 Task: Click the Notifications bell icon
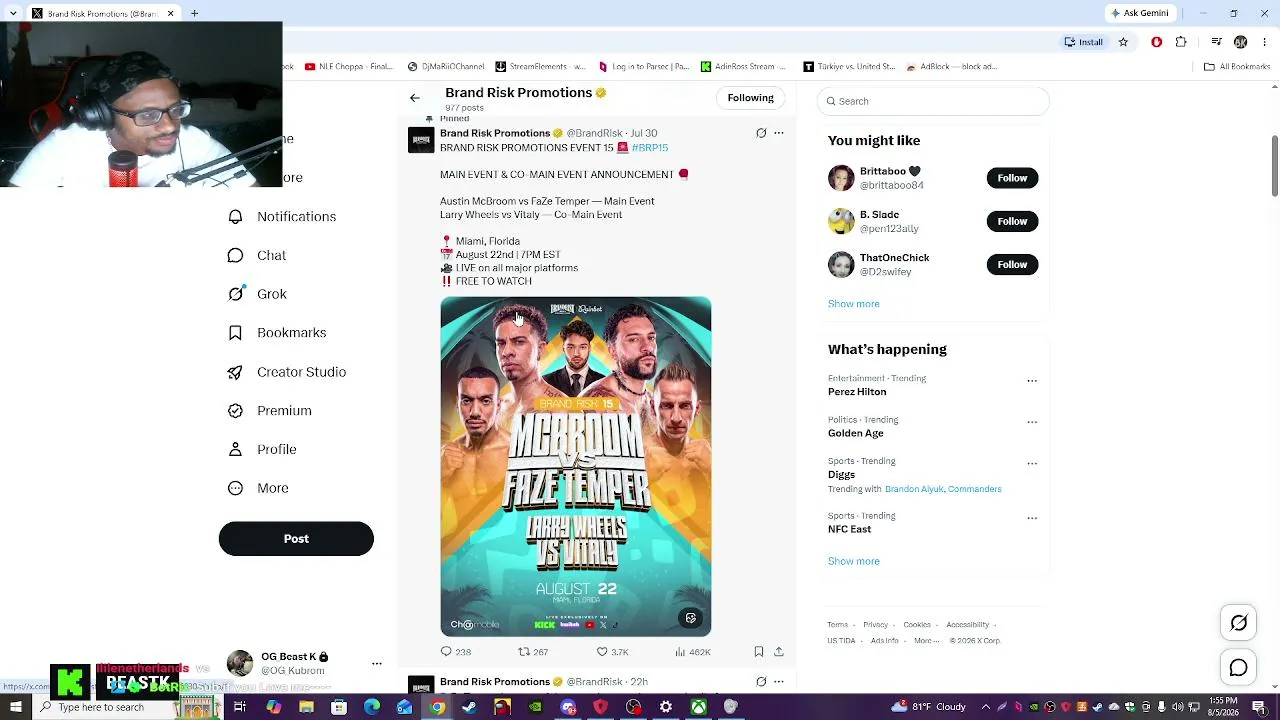click(235, 217)
